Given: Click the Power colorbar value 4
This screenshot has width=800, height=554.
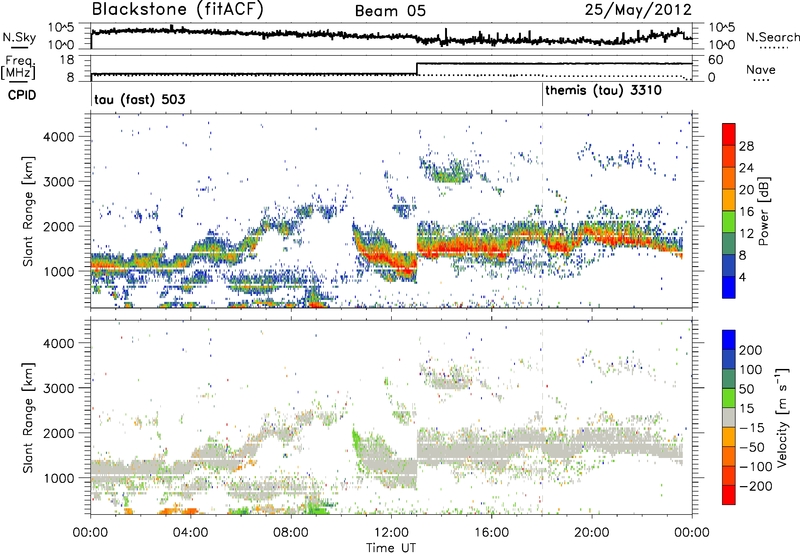Looking at the screenshot, I should (742, 277).
